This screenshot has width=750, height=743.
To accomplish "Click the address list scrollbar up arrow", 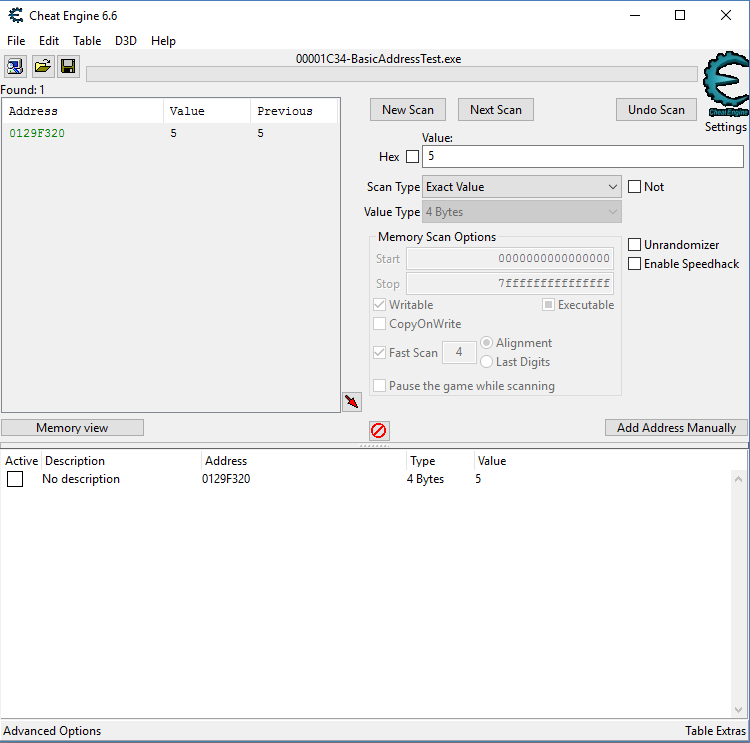I will pyautogui.click(x=738, y=479).
